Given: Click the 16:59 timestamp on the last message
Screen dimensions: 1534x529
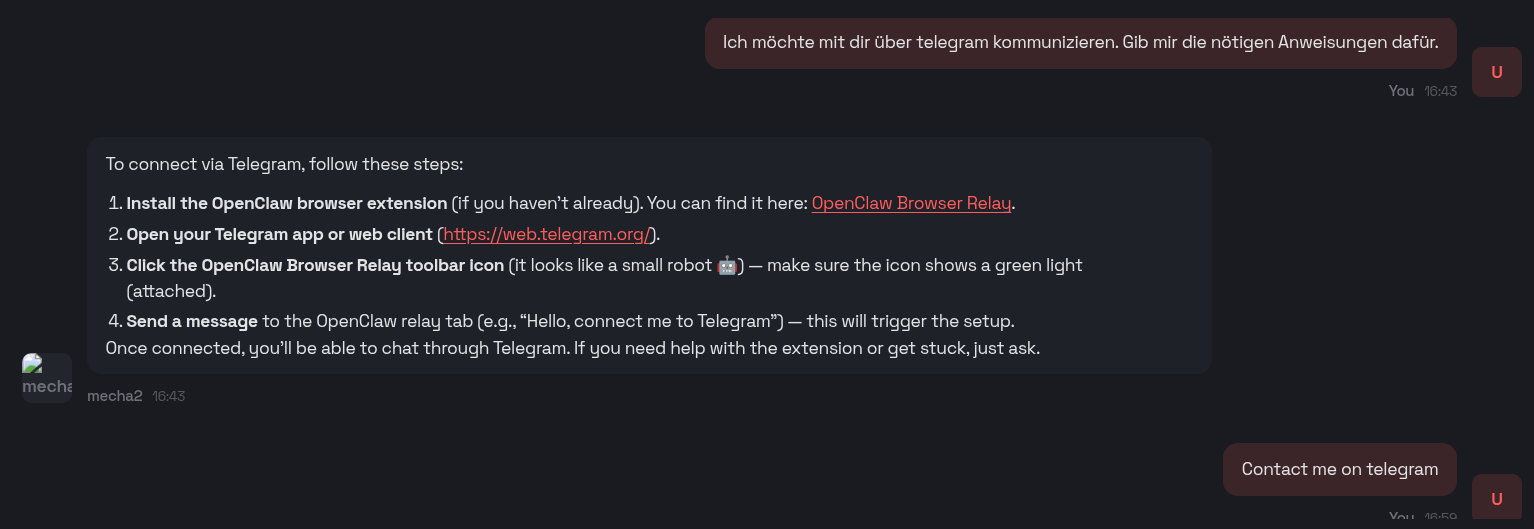Looking at the screenshot, I should pyautogui.click(x=1440, y=518).
